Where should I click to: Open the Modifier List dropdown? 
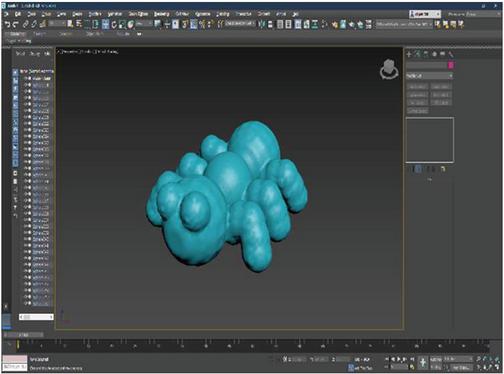(430, 76)
